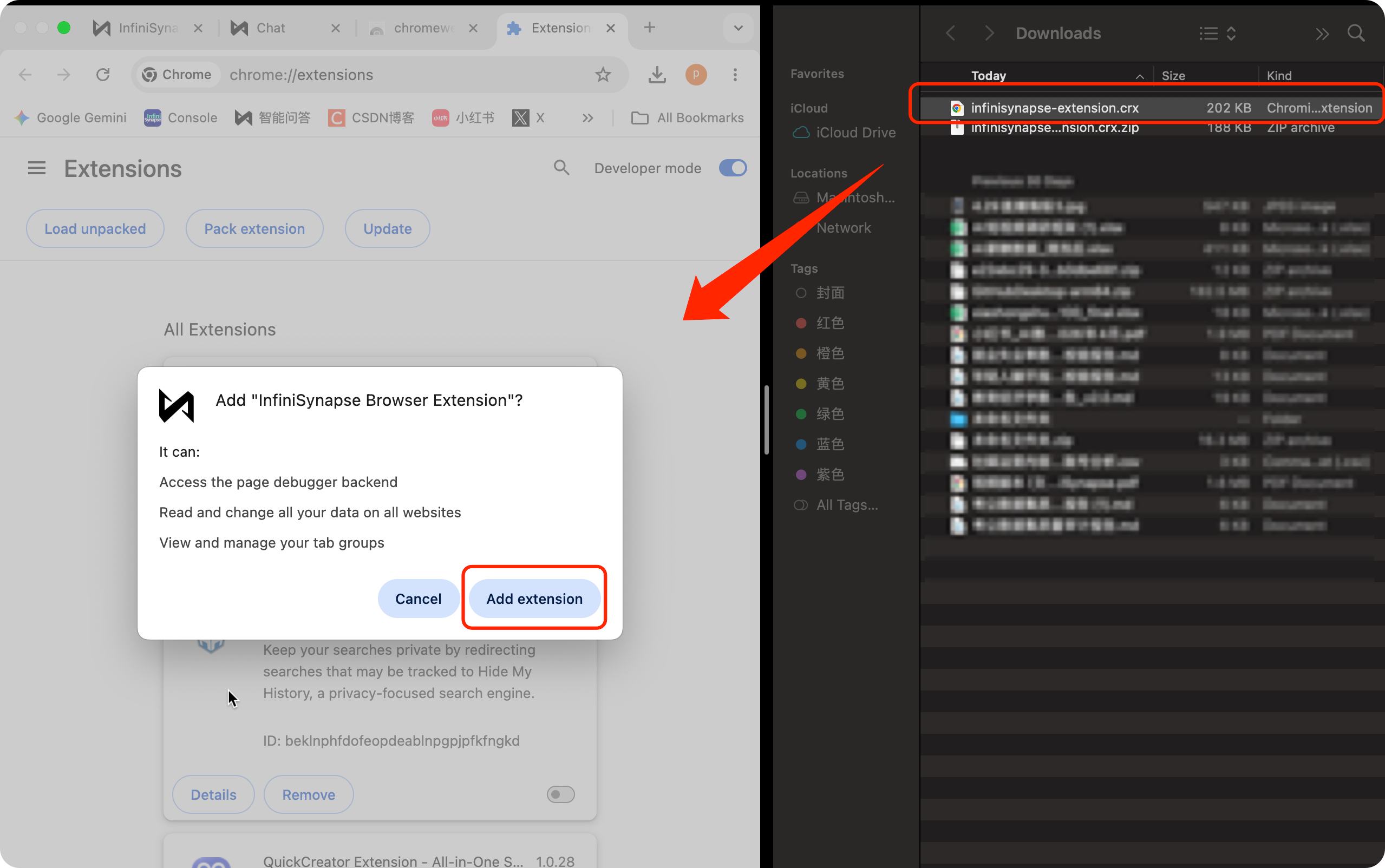
Task: Cancel the add extension dialog
Action: click(x=418, y=598)
